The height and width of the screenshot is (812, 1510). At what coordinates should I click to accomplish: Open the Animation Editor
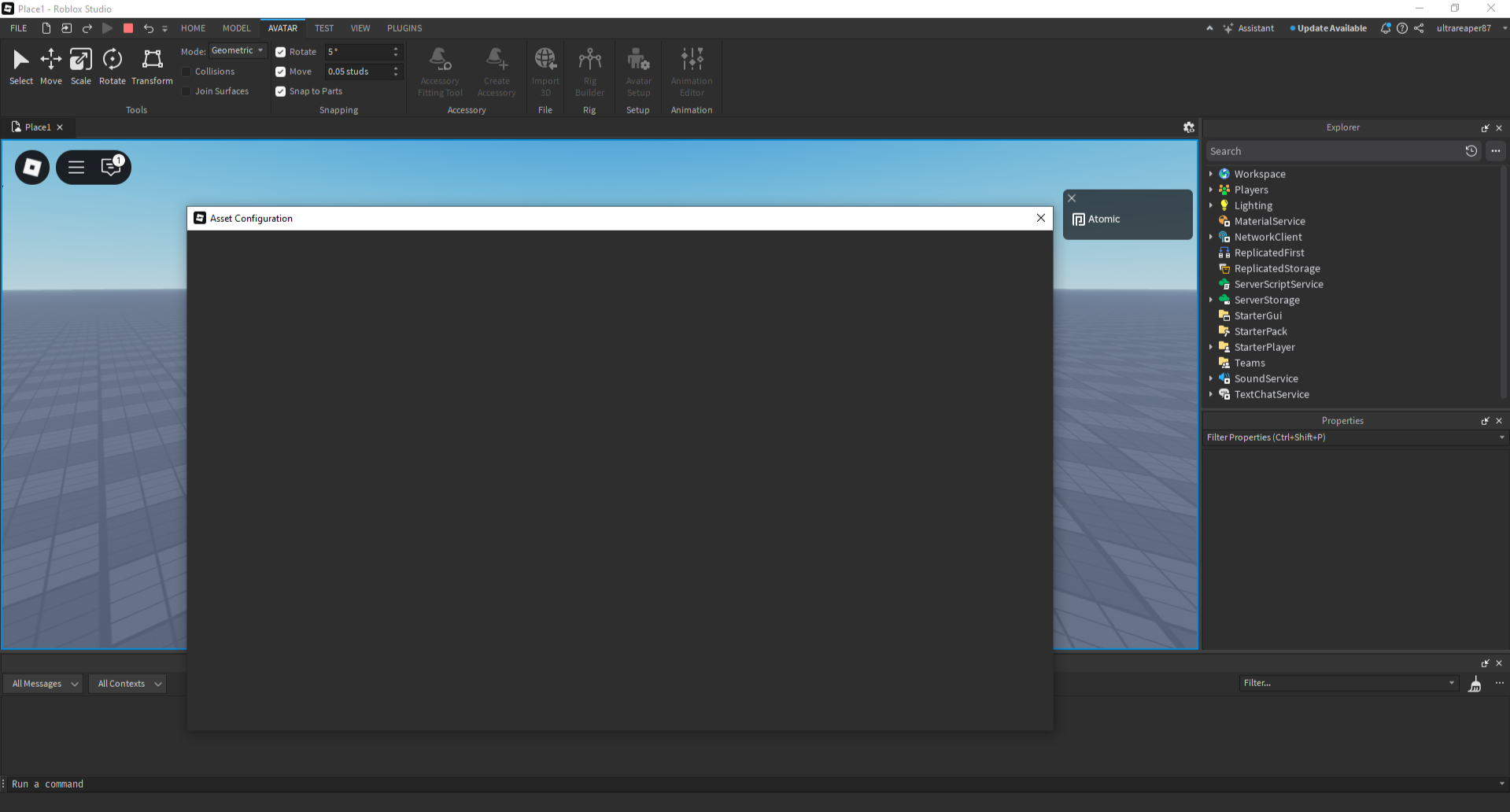(690, 69)
